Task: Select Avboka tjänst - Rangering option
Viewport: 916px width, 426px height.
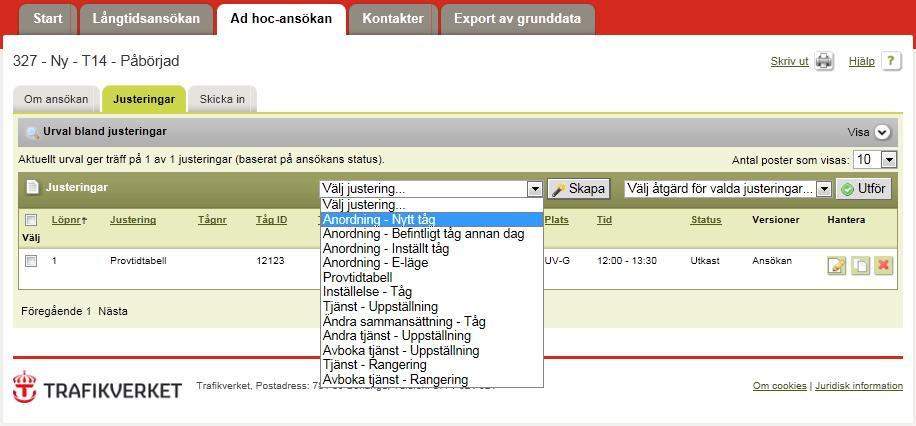Action: click(432, 380)
